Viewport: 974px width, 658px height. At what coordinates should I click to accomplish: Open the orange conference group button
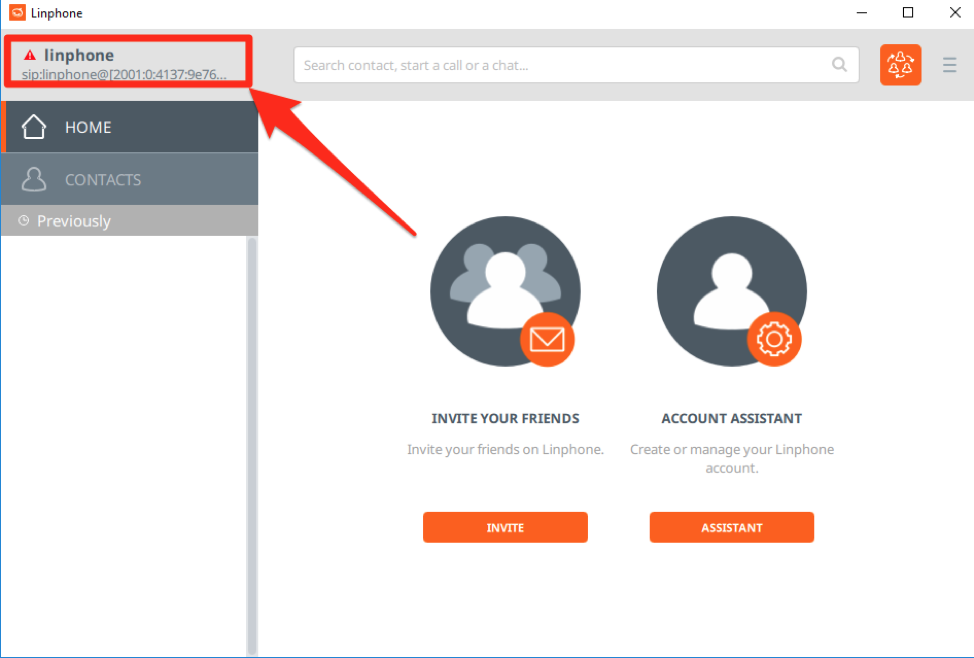pos(900,65)
